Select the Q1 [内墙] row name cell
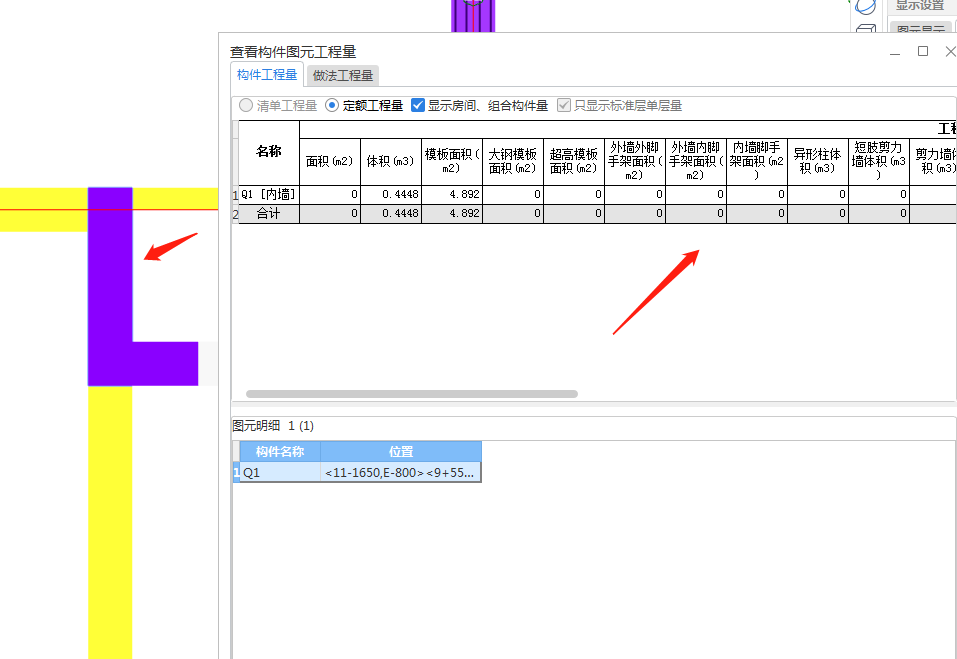Viewport: 957px width, 659px height. point(269,195)
